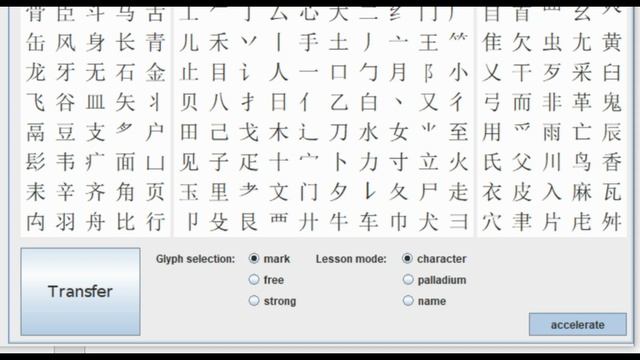Select the 车 radical
Image resolution: width=640 pixels, height=360 pixels.
click(x=369, y=222)
